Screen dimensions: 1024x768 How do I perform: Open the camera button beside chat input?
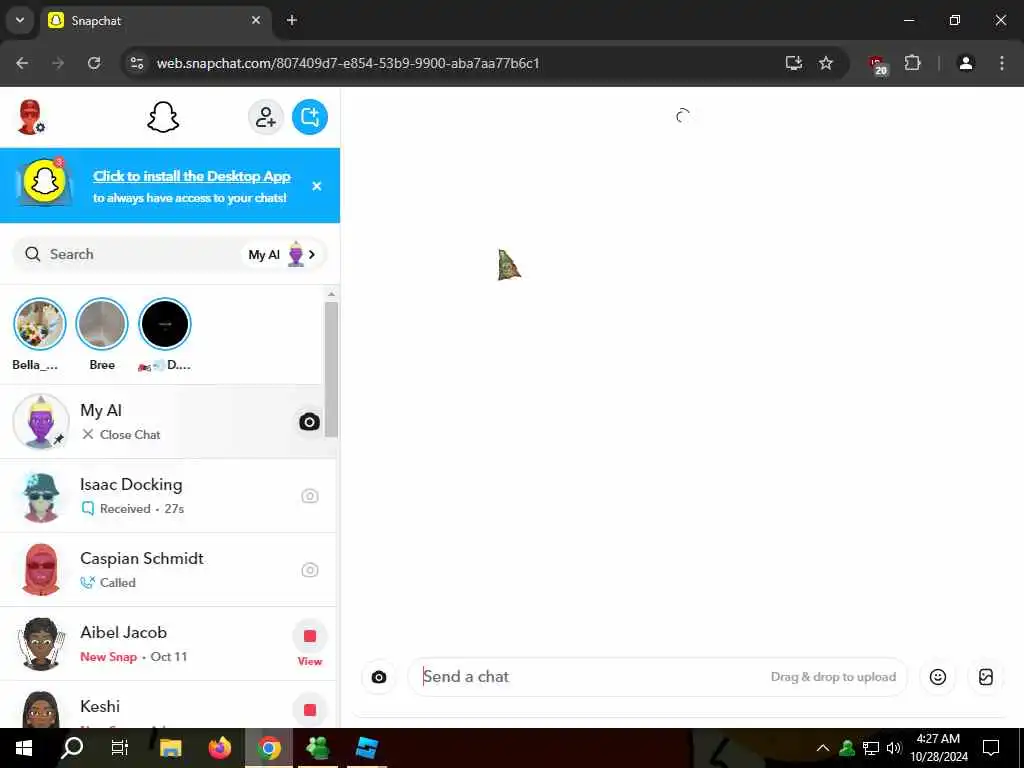click(379, 677)
